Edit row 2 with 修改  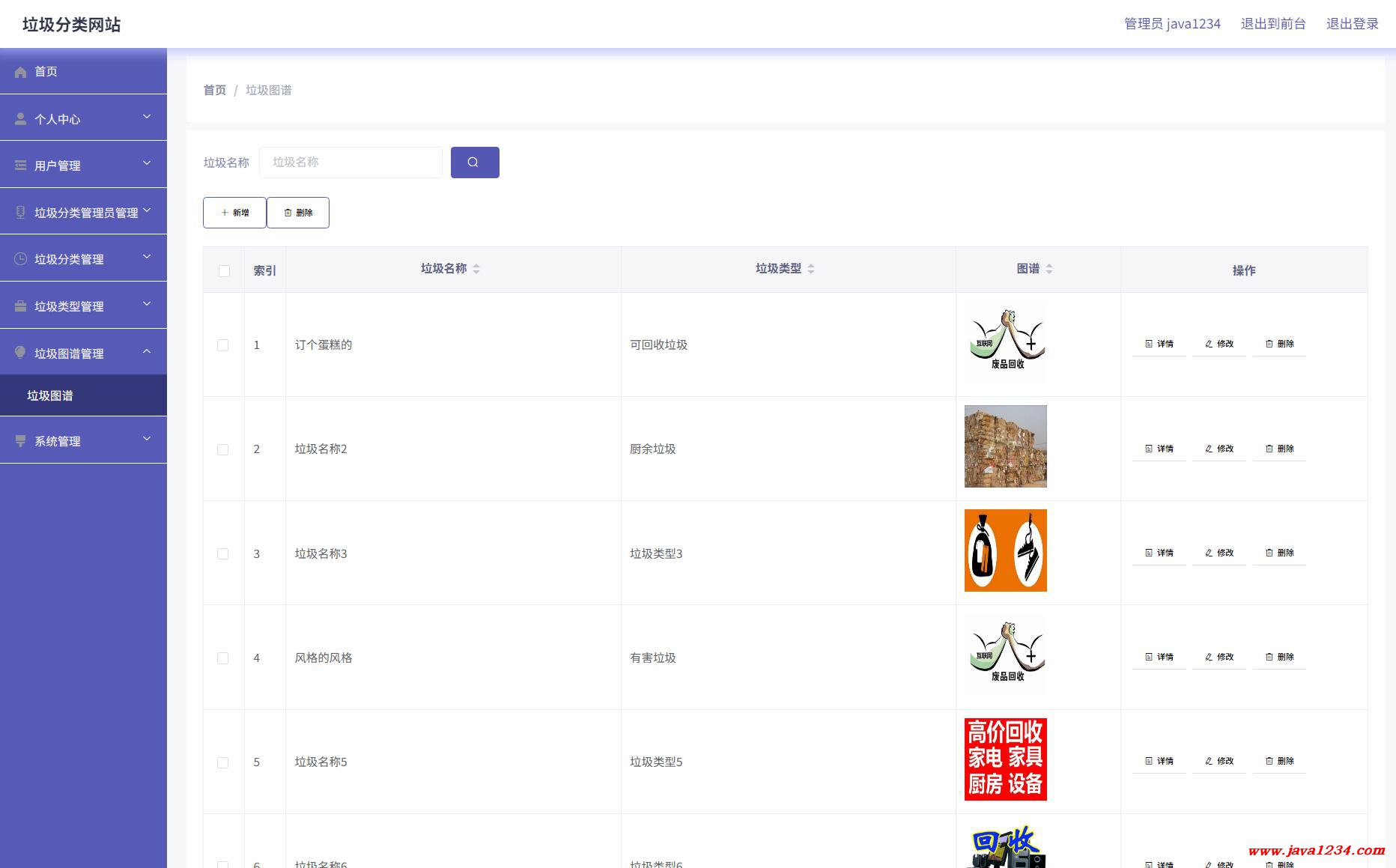pos(1219,449)
